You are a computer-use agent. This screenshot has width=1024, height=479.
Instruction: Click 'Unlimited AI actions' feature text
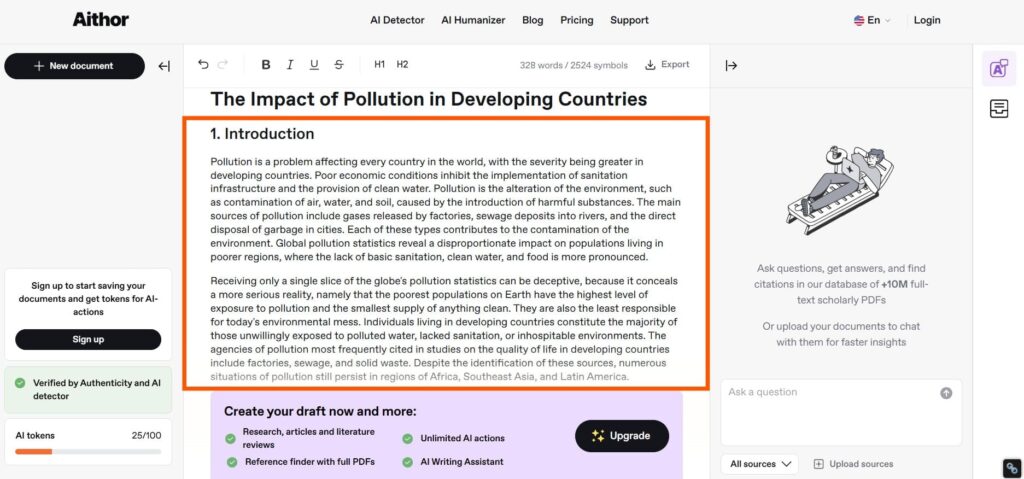tap(462, 438)
